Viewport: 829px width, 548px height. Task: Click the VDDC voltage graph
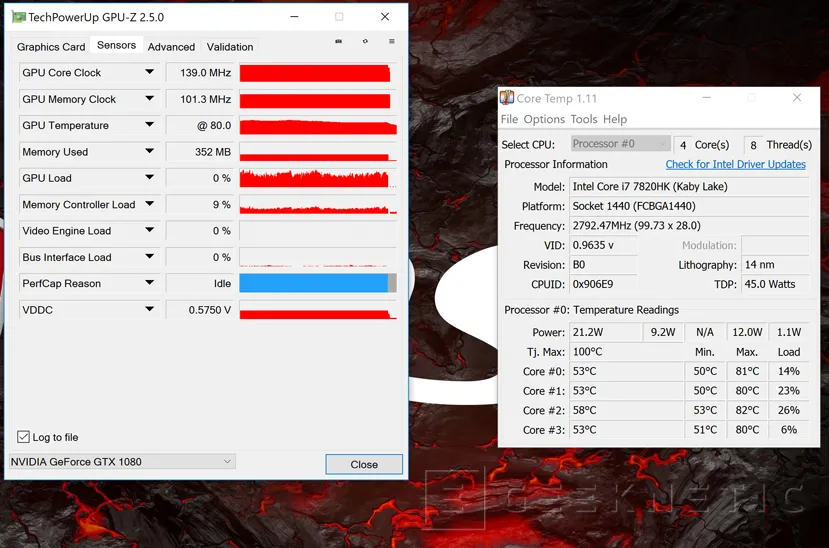point(318,310)
